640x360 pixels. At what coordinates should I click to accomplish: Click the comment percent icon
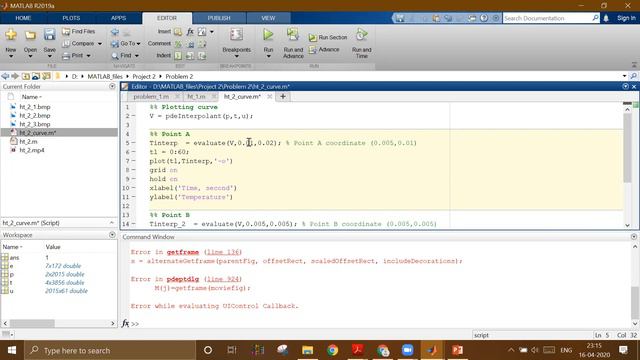coord(178,44)
